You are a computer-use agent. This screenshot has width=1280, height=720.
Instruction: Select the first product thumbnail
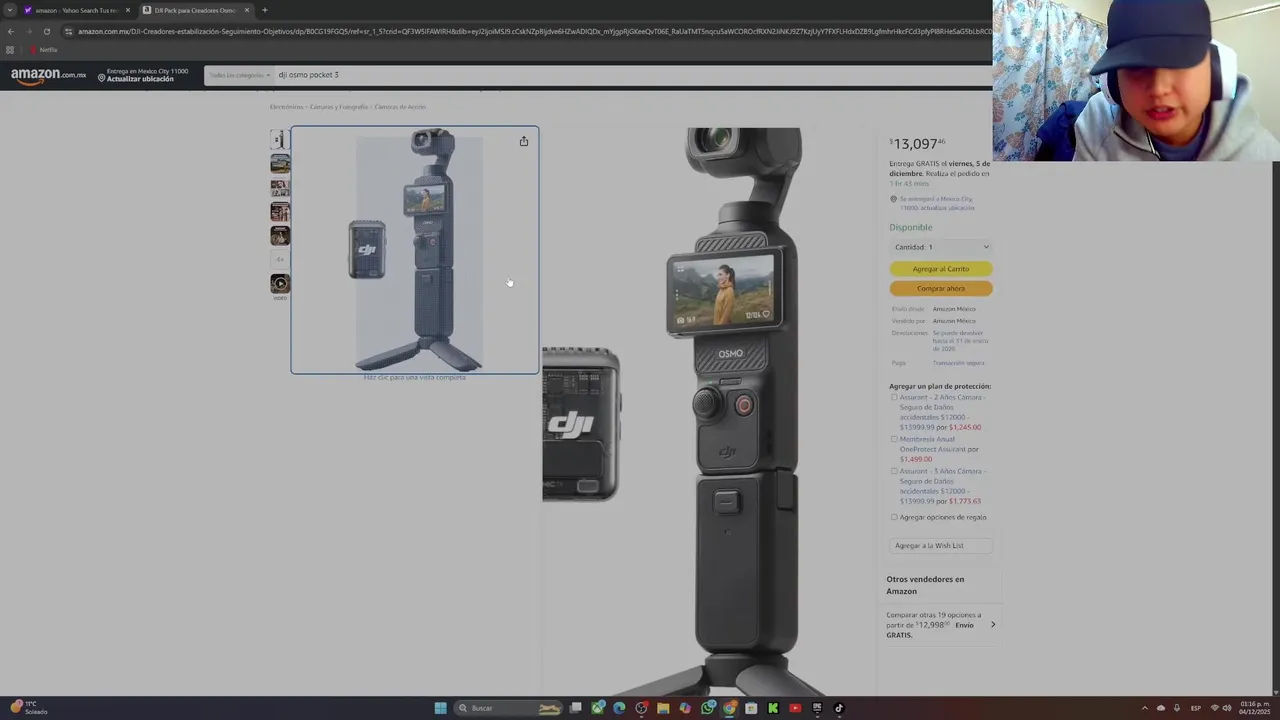pos(280,139)
